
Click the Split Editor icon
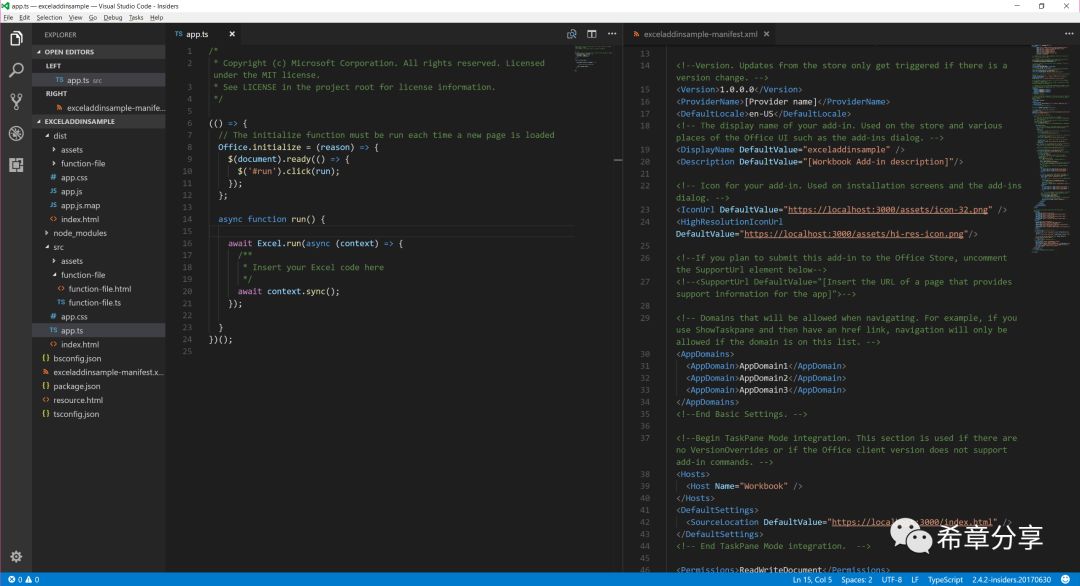point(592,34)
